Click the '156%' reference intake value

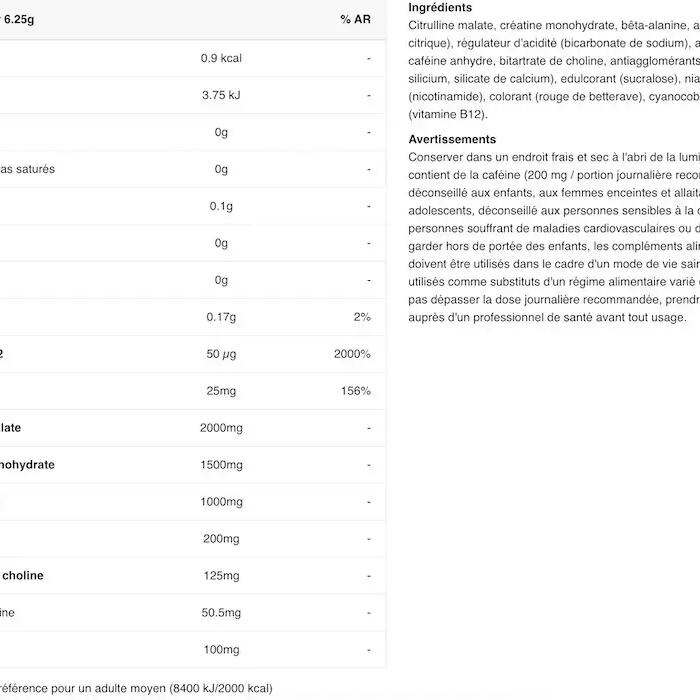coord(355,391)
